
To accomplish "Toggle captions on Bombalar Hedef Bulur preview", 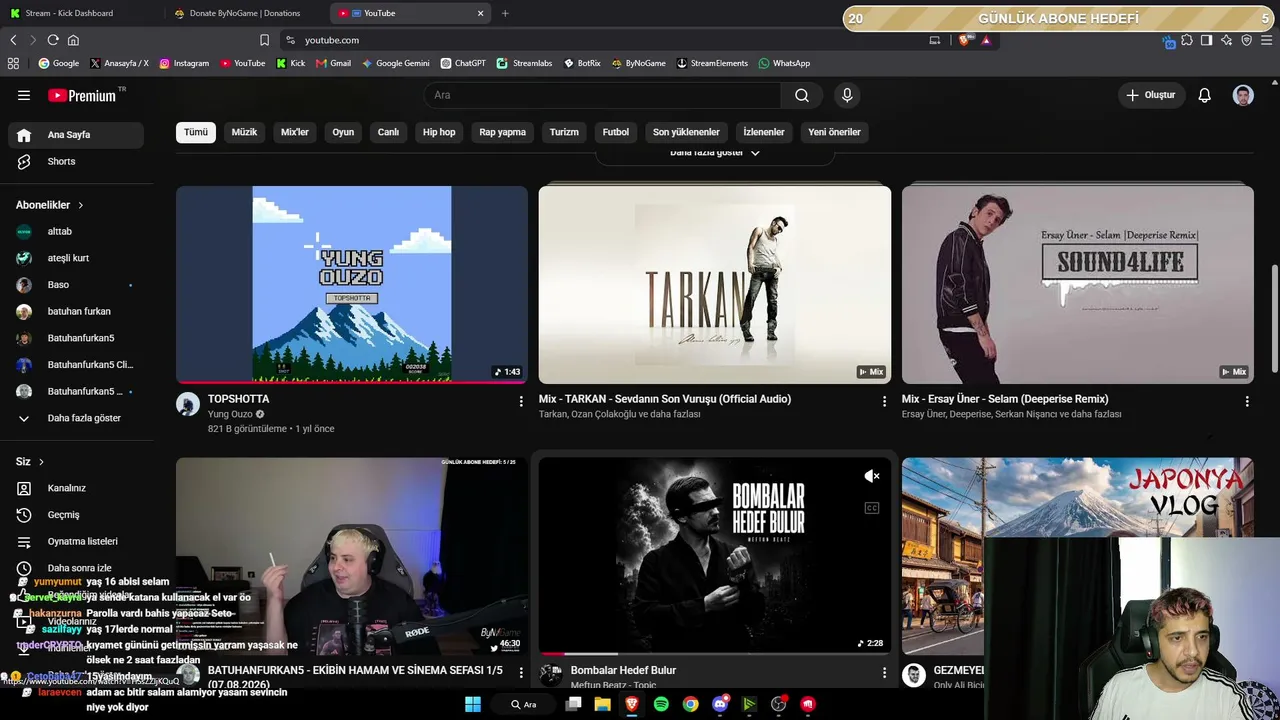I will (872, 508).
